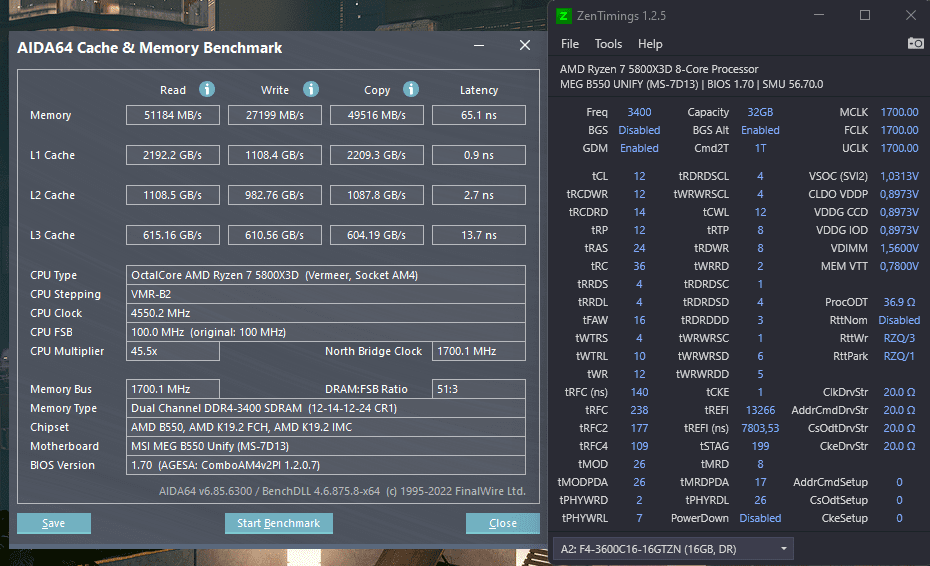Click the Chipset field AMD B550
930x566 pixels.
[x=326, y=427]
